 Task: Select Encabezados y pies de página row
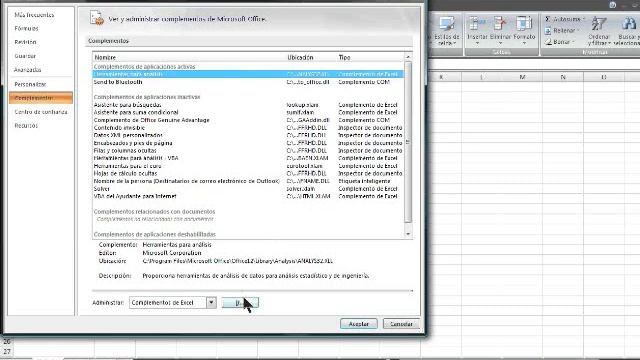pos(248,143)
